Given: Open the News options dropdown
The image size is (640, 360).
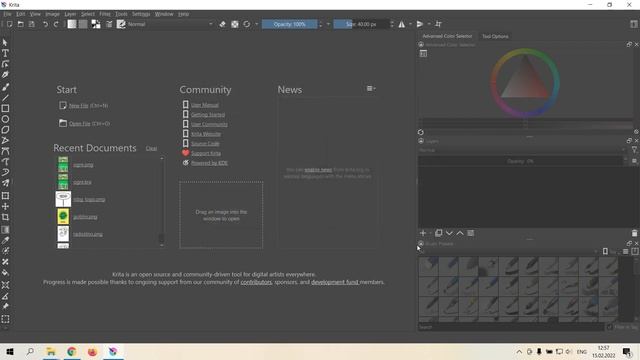Looking at the screenshot, I should (371, 89).
